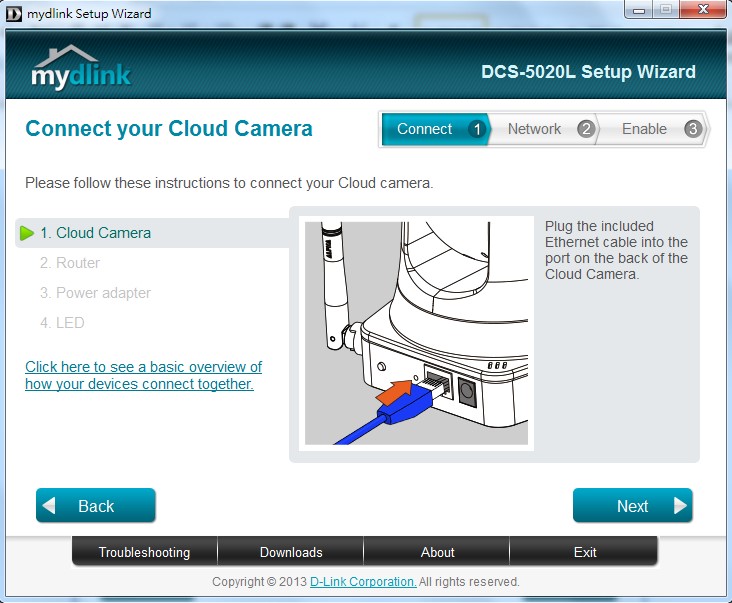Viewport: 732px width, 603px height.
Task: Click the camera Ethernet illustration
Action: (x=416, y=333)
